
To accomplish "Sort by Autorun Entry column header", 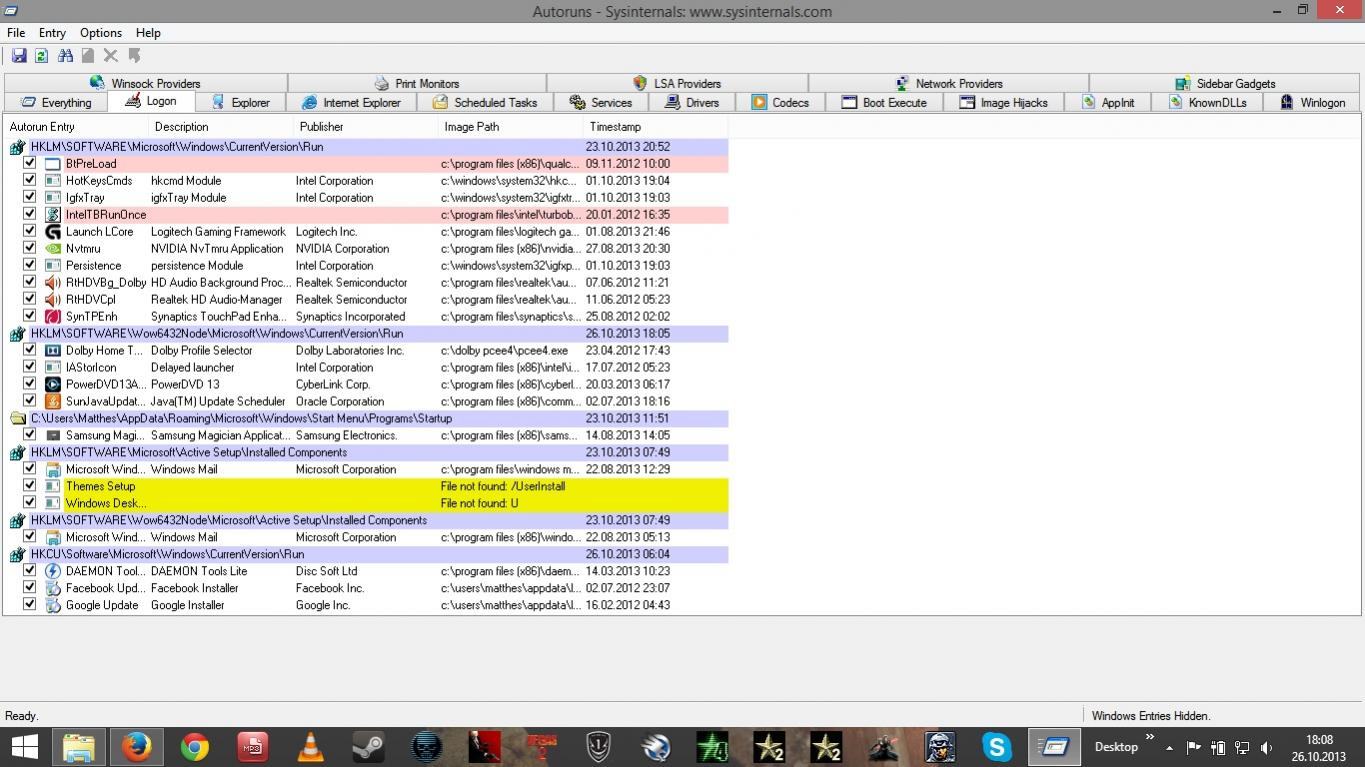I will [x=76, y=127].
